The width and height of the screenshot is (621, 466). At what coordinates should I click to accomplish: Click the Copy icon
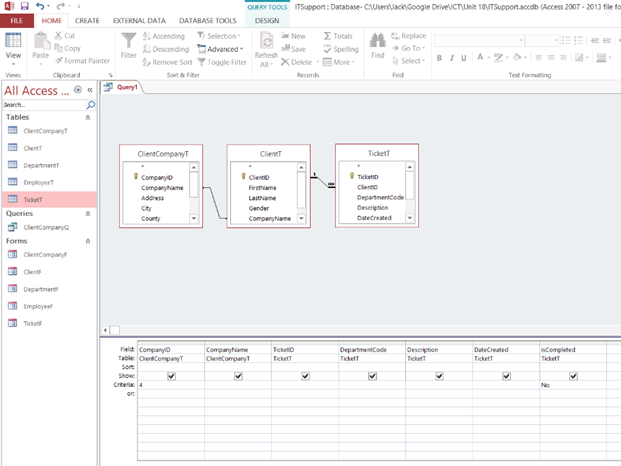(x=59, y=48)
